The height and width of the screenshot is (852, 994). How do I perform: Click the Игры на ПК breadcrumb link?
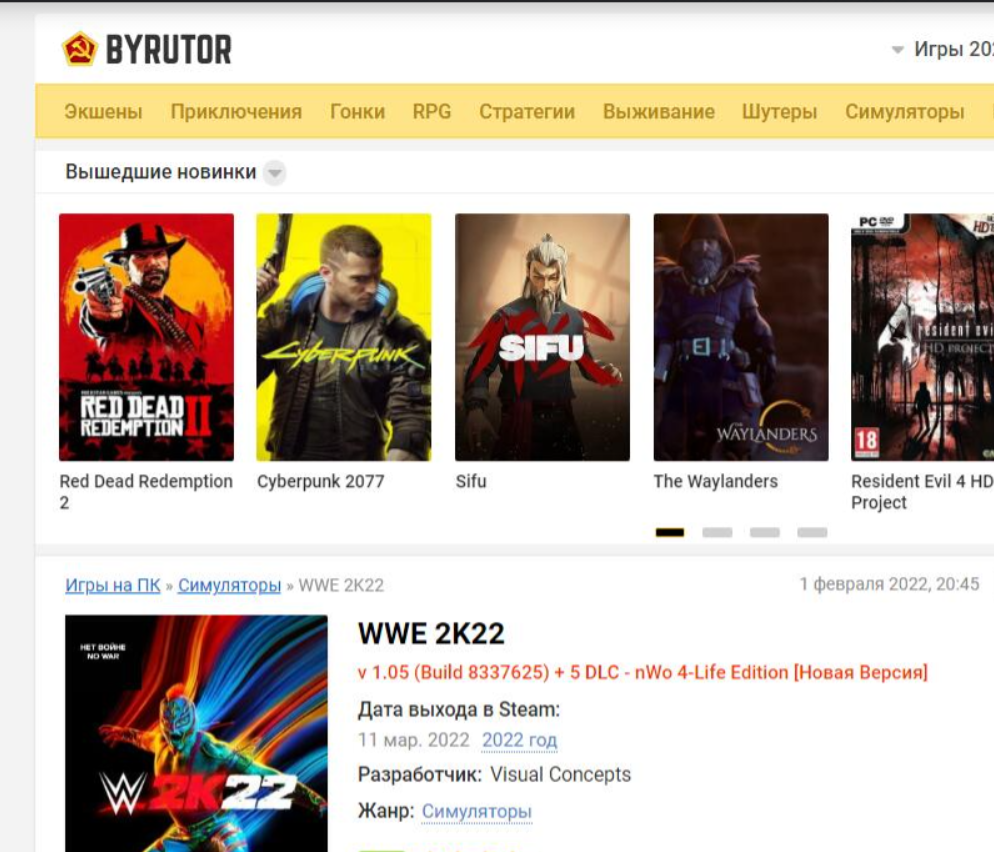coord(113,585)
